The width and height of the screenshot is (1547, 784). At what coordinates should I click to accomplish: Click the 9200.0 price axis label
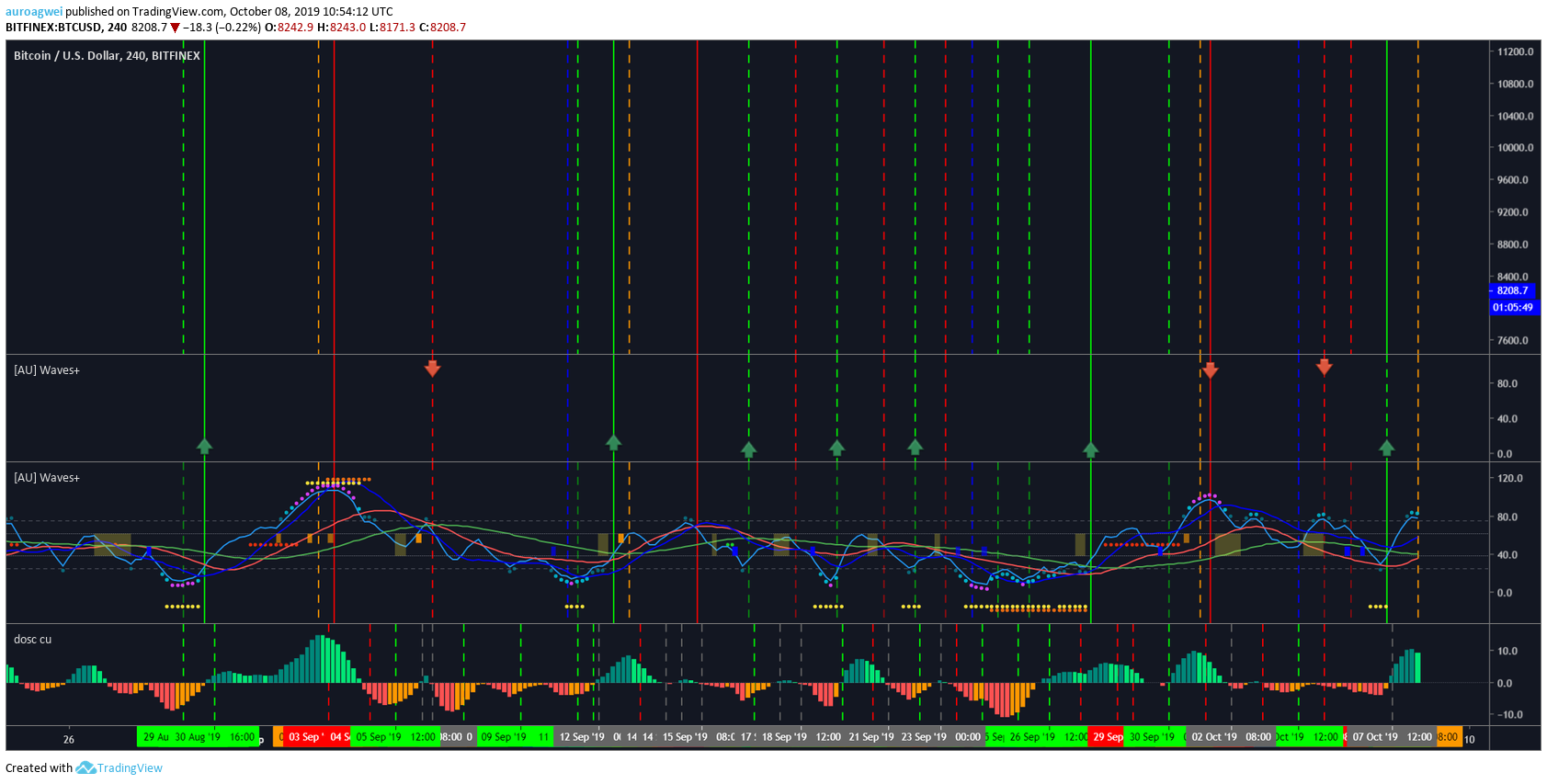coord(1513,212)
